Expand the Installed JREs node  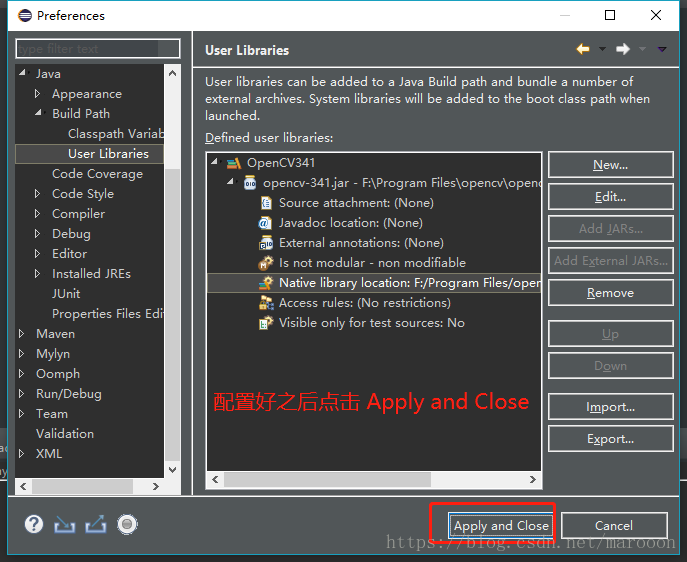tap(37, 273)
